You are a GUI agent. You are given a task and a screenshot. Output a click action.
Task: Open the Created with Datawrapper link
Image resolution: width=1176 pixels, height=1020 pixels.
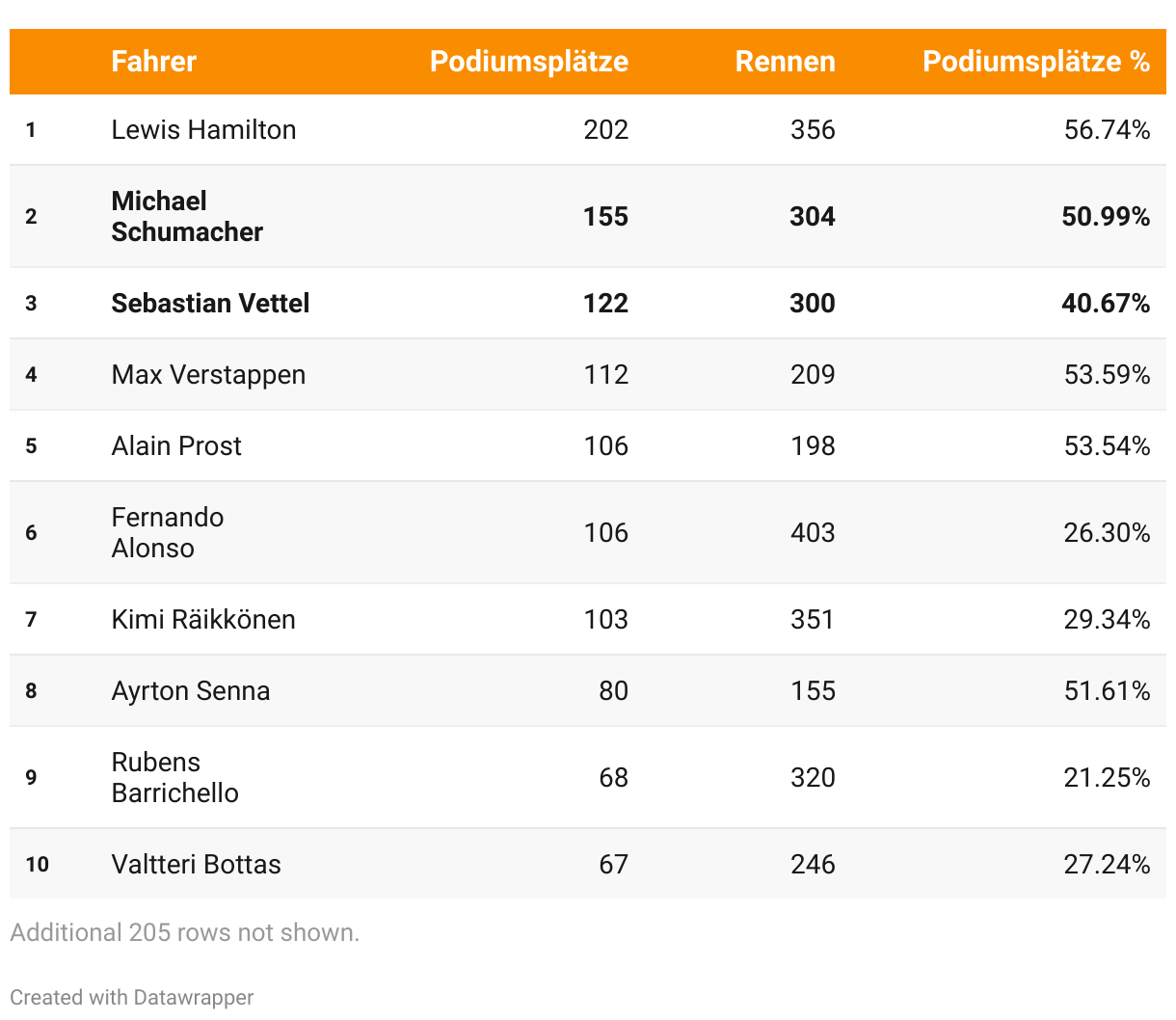click(132, 997)
